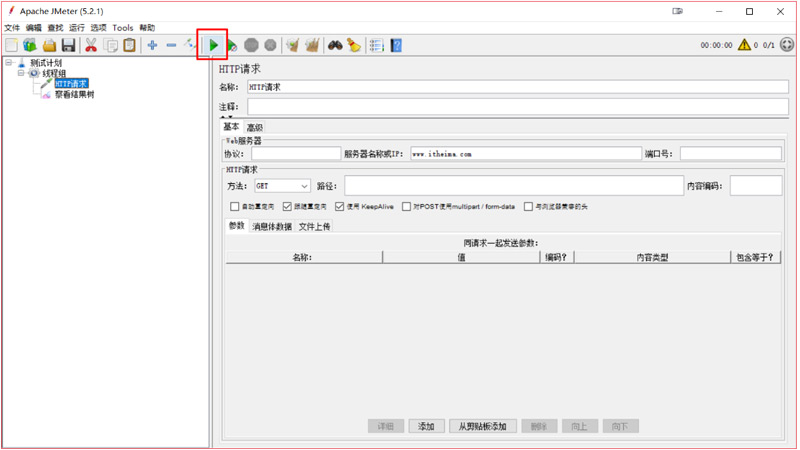Save the test plan with floppy icon
Image resolution: width=800 pixels, height=450 pixels.
click(x=68, y=45)
